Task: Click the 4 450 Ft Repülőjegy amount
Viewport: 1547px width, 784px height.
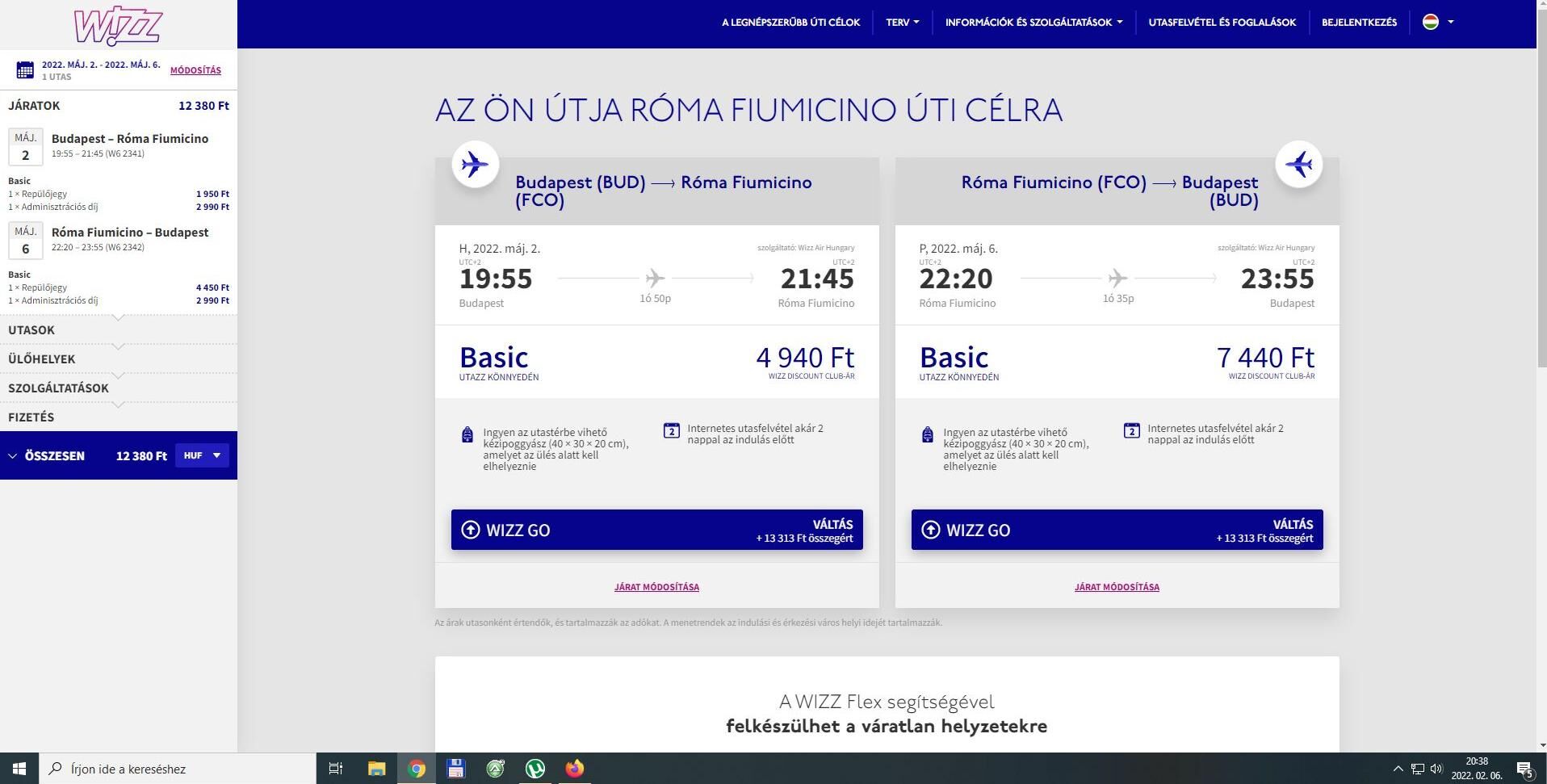Action: [x=212, y=287]
